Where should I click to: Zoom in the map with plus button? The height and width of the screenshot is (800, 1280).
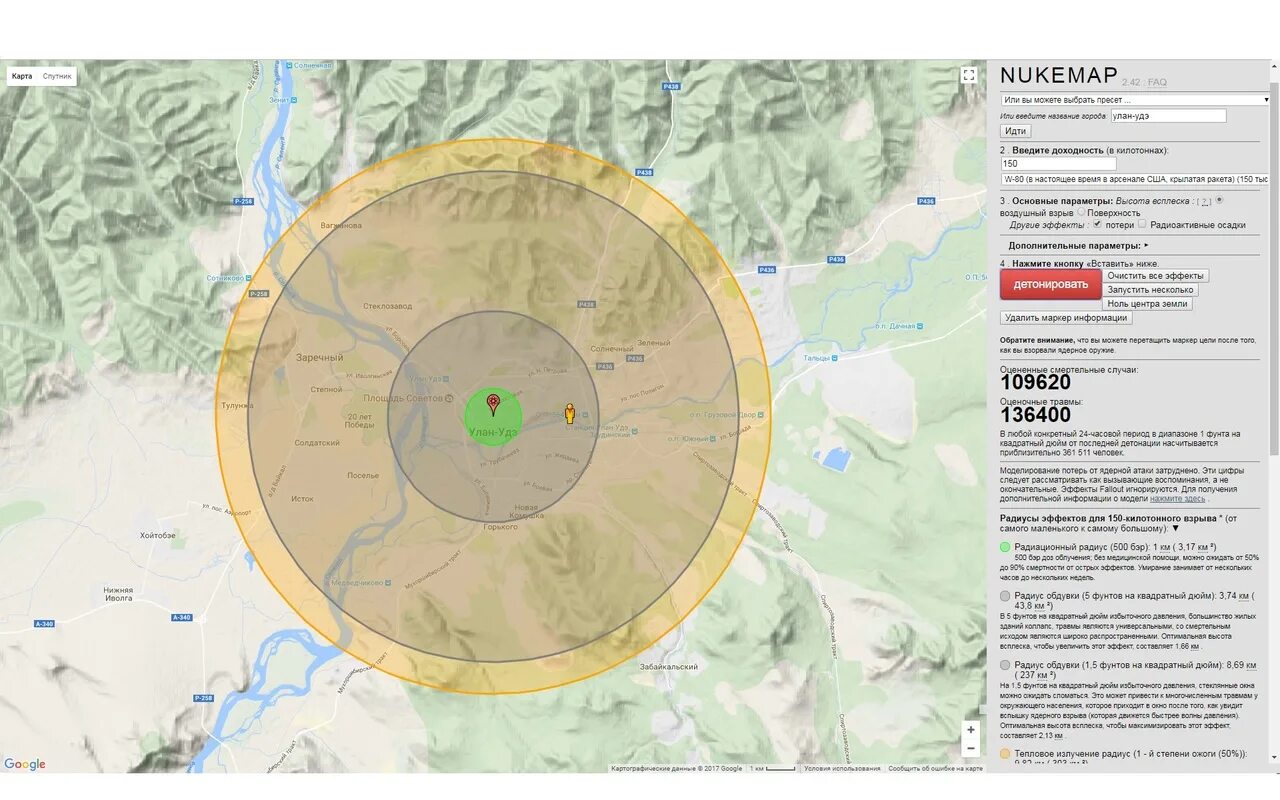970,730
